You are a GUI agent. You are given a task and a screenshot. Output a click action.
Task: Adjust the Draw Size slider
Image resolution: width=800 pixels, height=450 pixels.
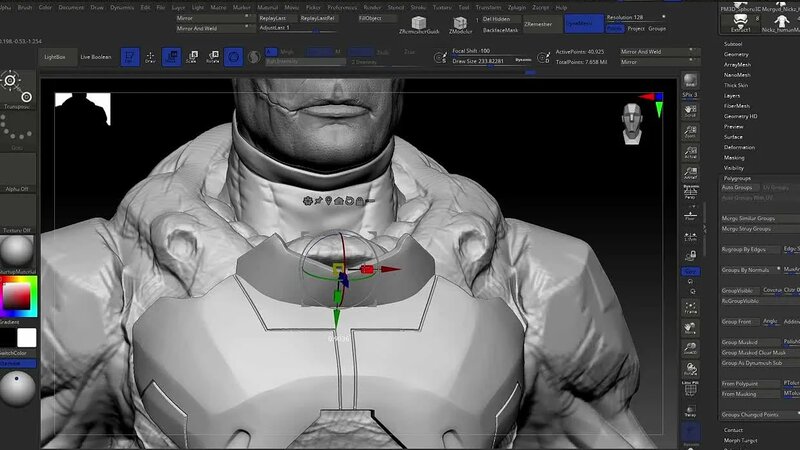tap(491, 61)
